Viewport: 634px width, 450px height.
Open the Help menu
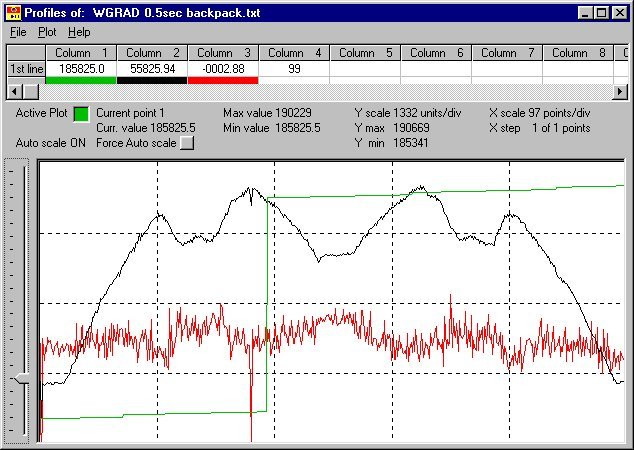click(x=79, y=32)
